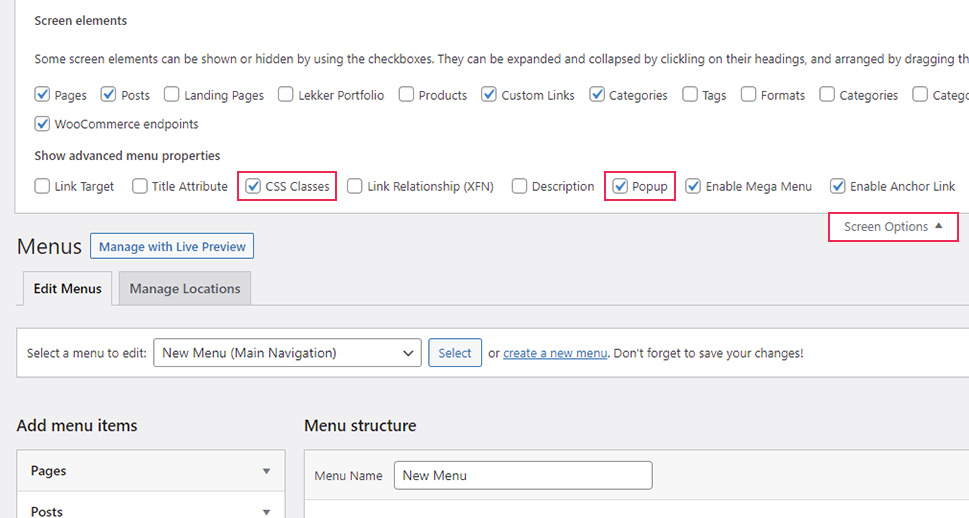Click the Manage with Live Preview button
This screenshot has height=518, width=969.
tap(172, 246)
